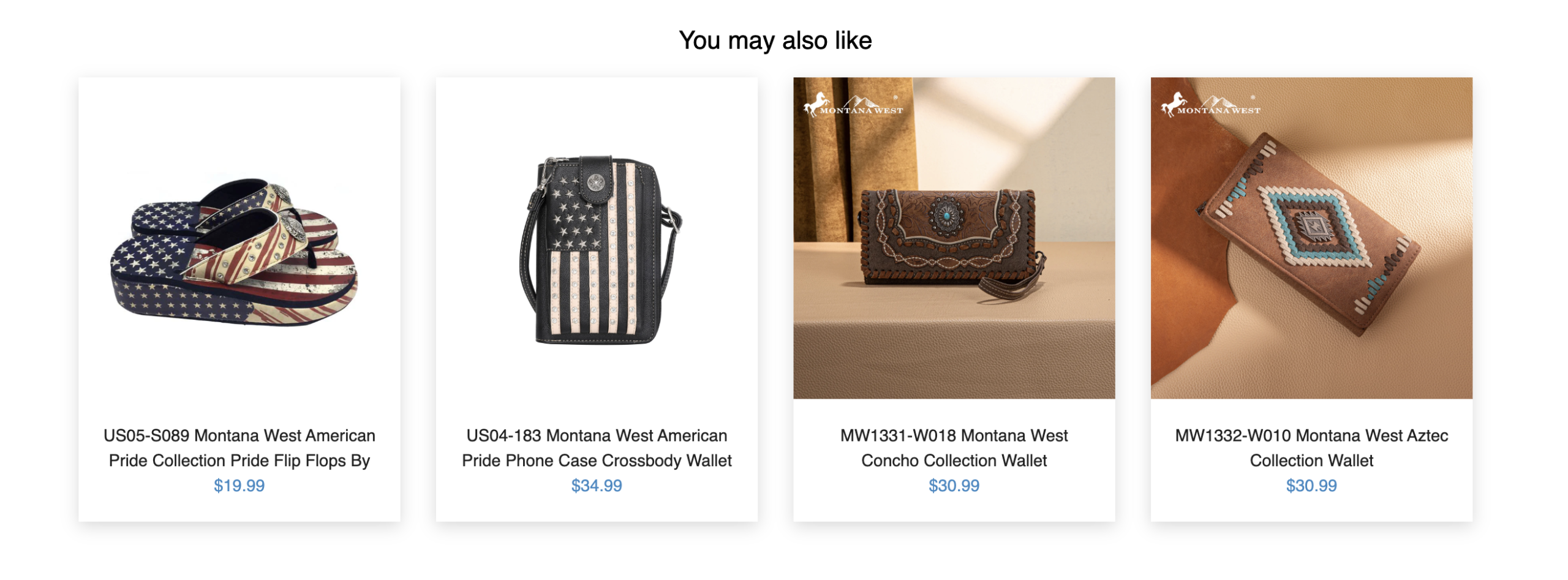Click the Concho Collection Wallet's $30.99 price
1568x580 pixels.
(x=953, y=485)
